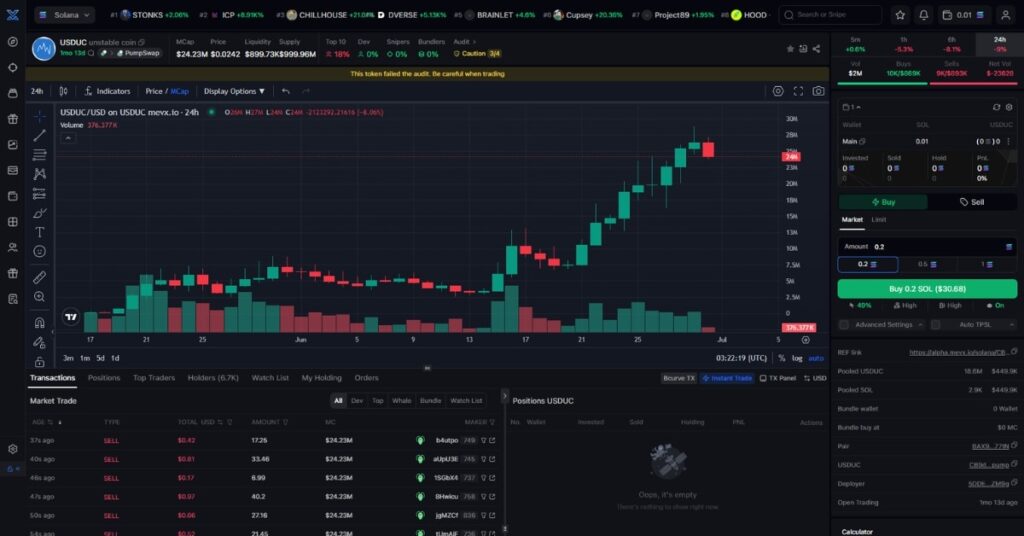Enable the Auto TPSL checkbox

click(935, 324)
